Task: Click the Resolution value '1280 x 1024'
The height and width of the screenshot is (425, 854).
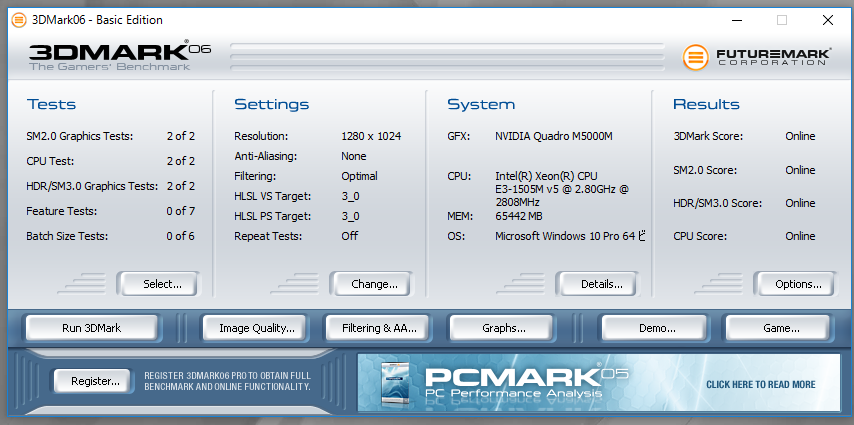Action: coord(371,136)
